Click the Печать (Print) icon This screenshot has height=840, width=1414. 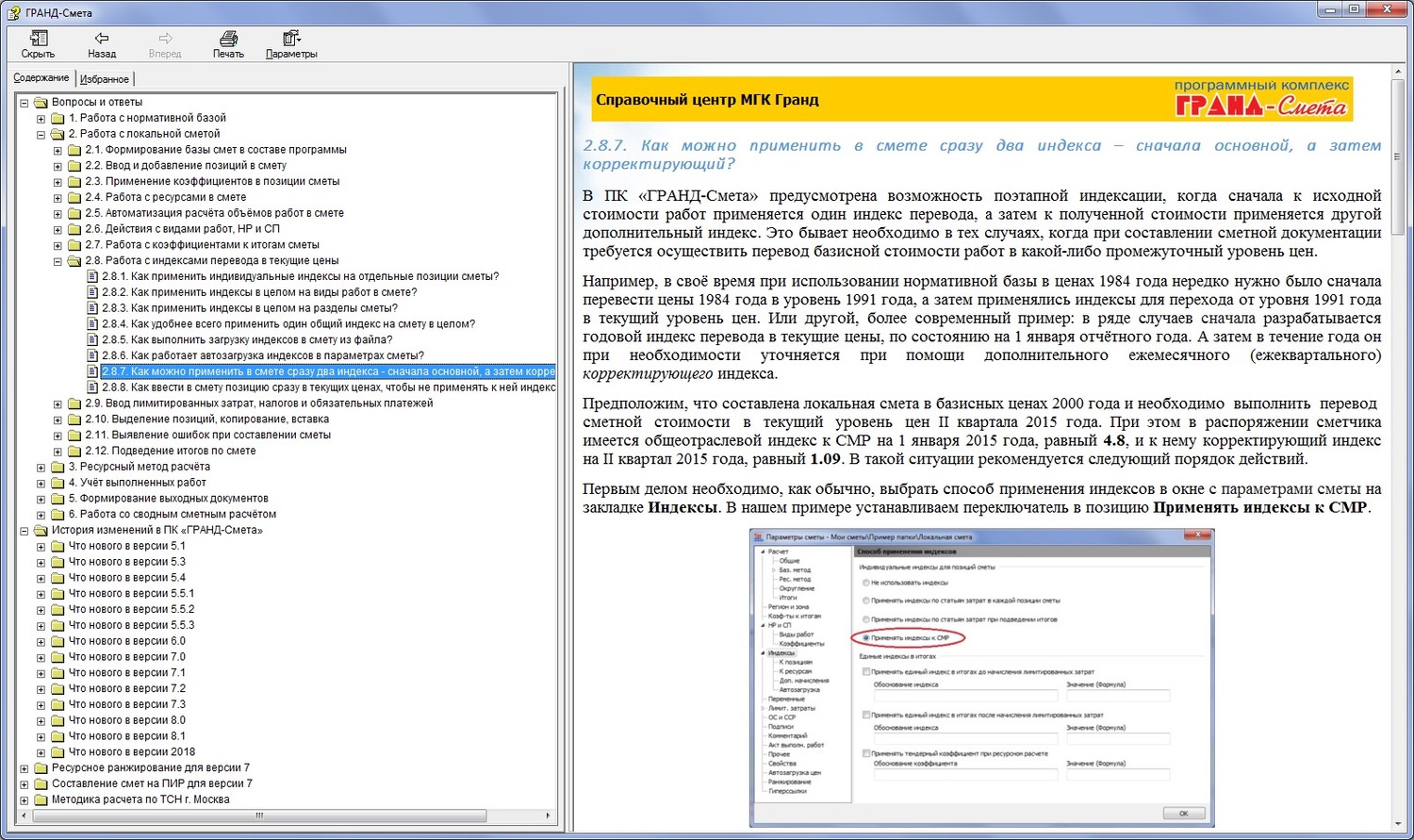[x=228, y=39]
